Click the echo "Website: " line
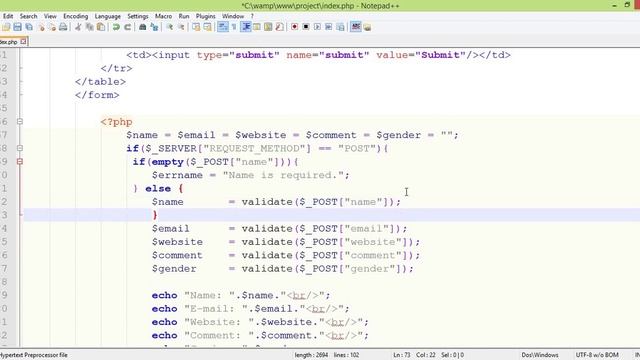 [x=260, y=322]
